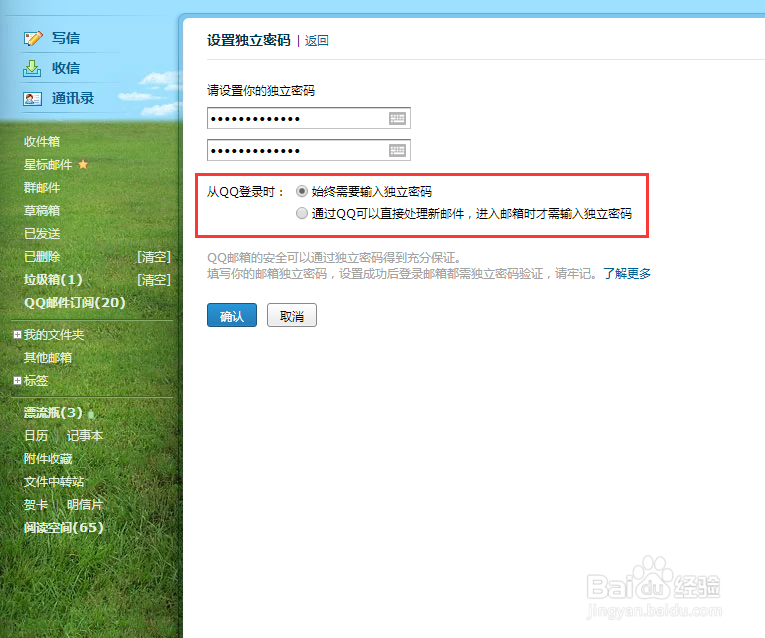
Task: Open 收信 receive mail
Action: [66, 68]
